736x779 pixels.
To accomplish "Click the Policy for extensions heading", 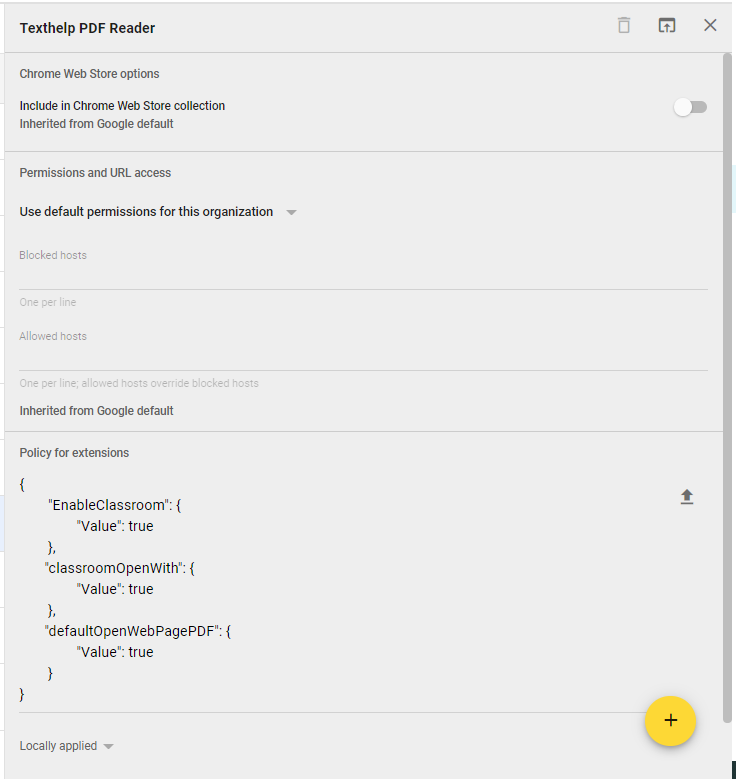I will [74, 453].
